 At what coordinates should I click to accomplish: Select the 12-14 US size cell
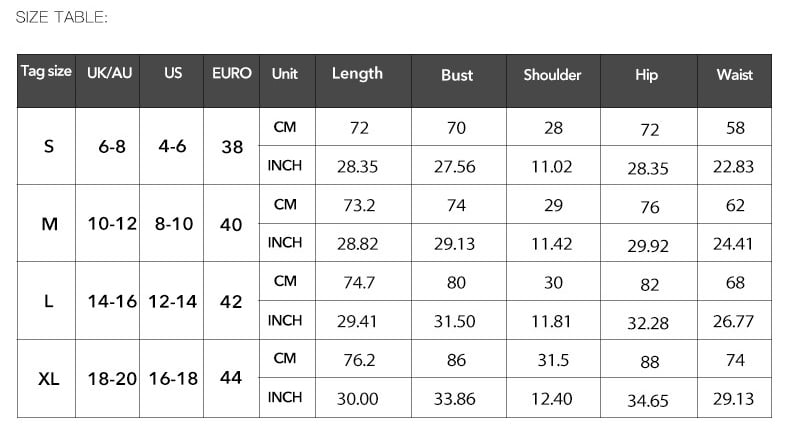tap(173, 301)
